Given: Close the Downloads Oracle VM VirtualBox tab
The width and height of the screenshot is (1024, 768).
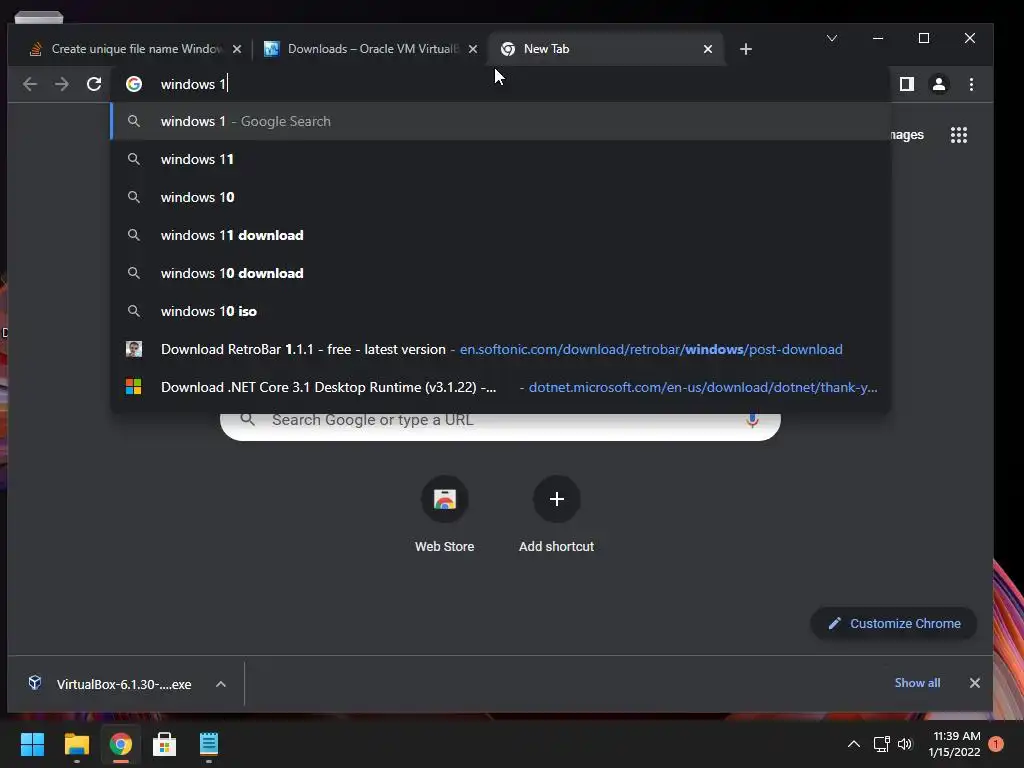Looking at the screenshot, I should click(473, 49).
